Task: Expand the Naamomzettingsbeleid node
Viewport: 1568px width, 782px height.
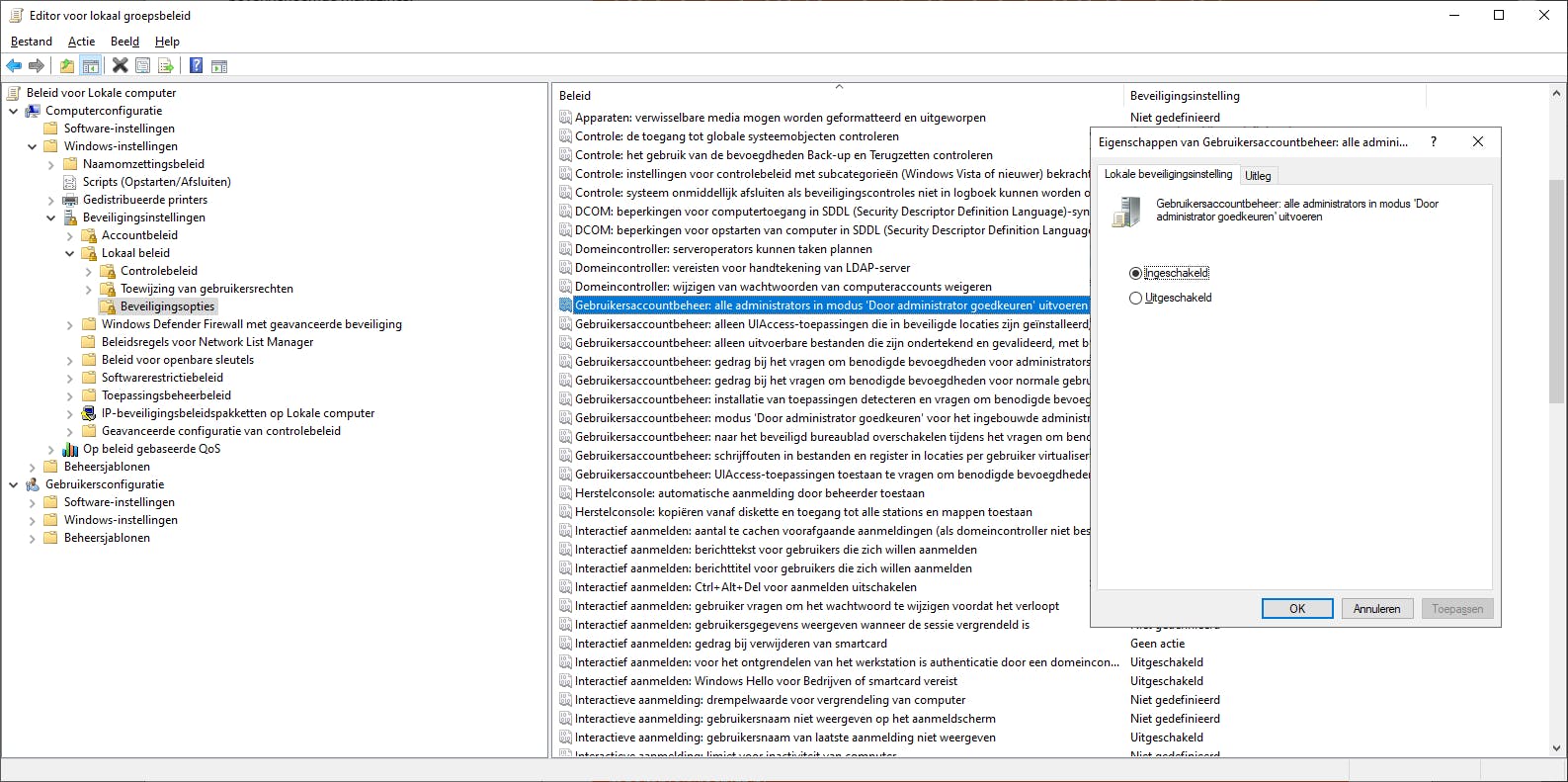Action: click(x=51, y=164)
